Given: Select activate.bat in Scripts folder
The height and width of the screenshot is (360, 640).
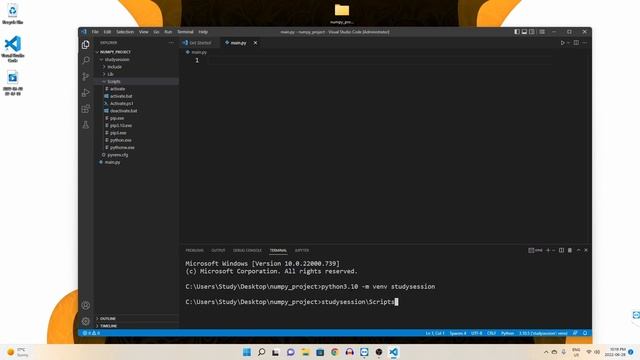Looking at the screenshot, I should click(x=137, y=96).
